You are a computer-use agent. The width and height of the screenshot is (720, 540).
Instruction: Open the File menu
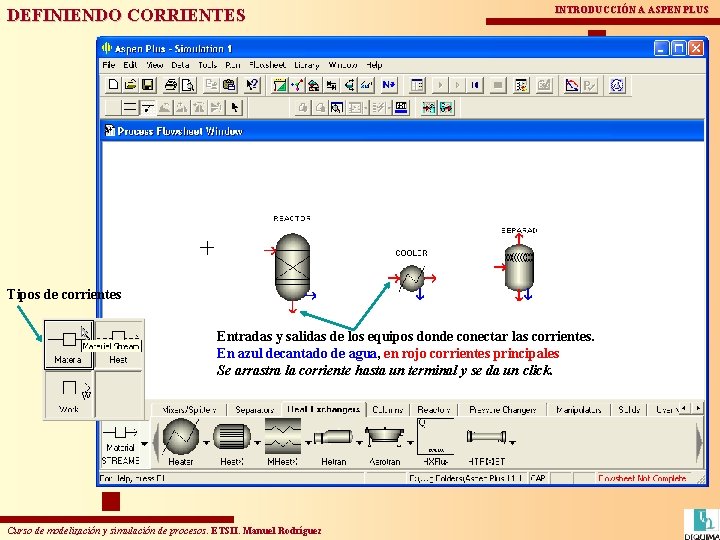(109, 65)
